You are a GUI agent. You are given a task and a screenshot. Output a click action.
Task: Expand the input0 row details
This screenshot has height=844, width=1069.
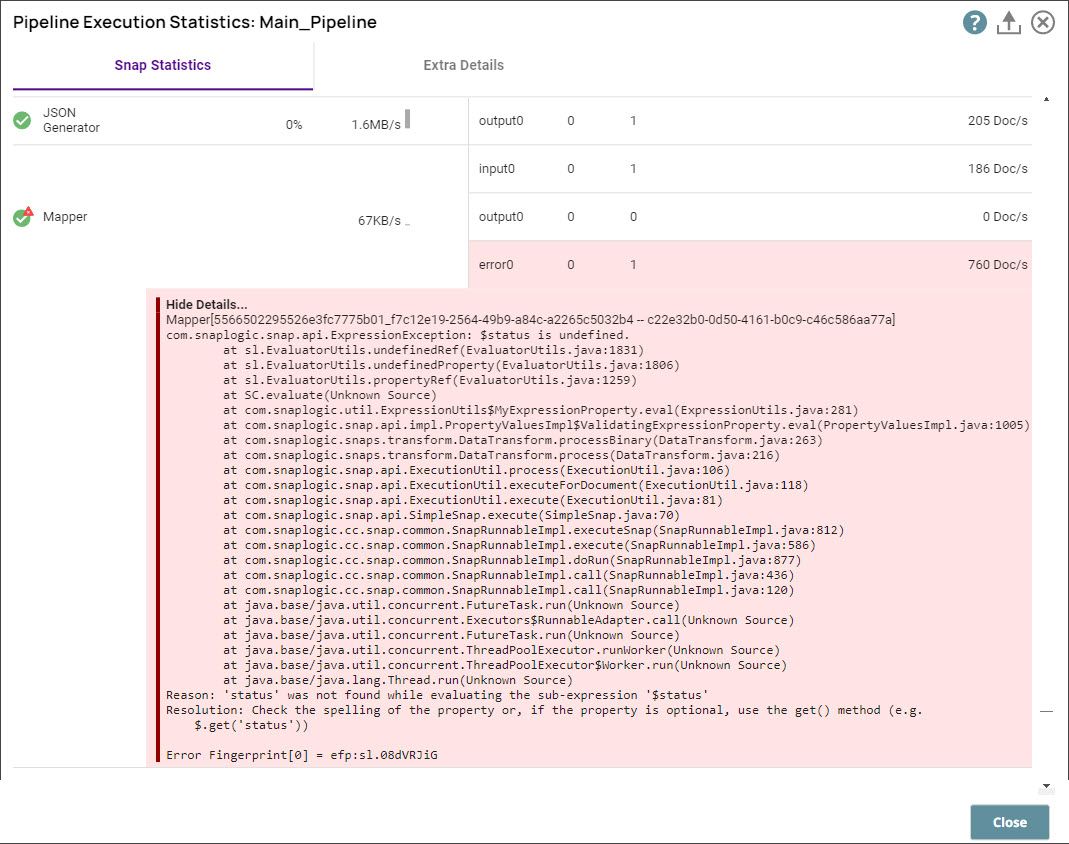coord(700,168)
